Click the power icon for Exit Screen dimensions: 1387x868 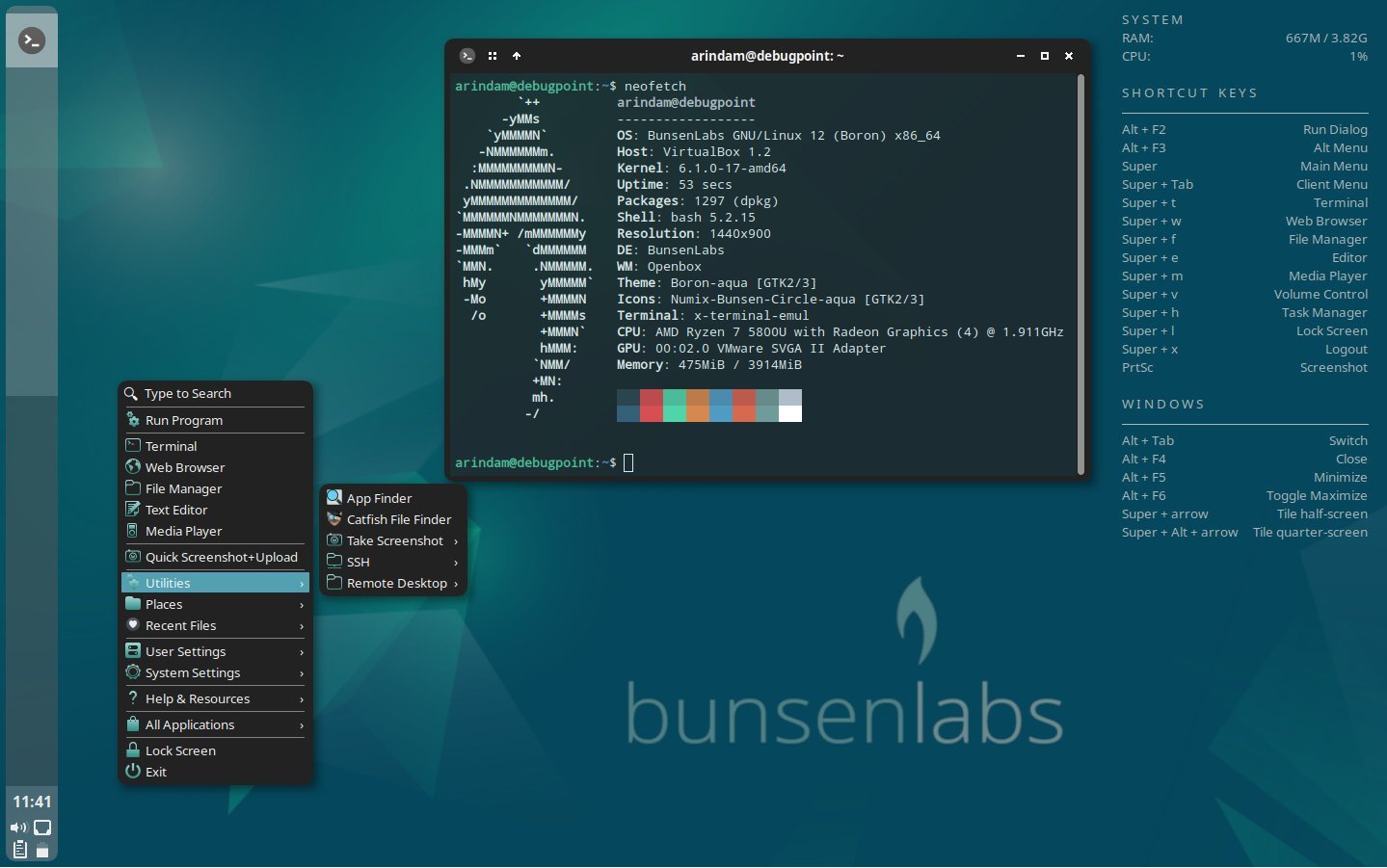[133, 771]
